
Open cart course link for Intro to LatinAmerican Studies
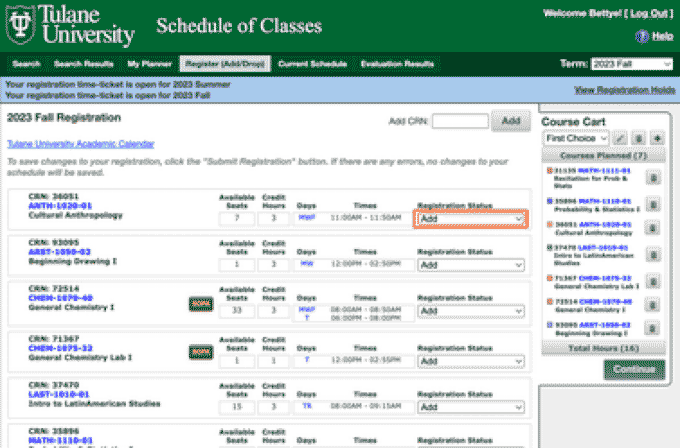tap(603, 248)
